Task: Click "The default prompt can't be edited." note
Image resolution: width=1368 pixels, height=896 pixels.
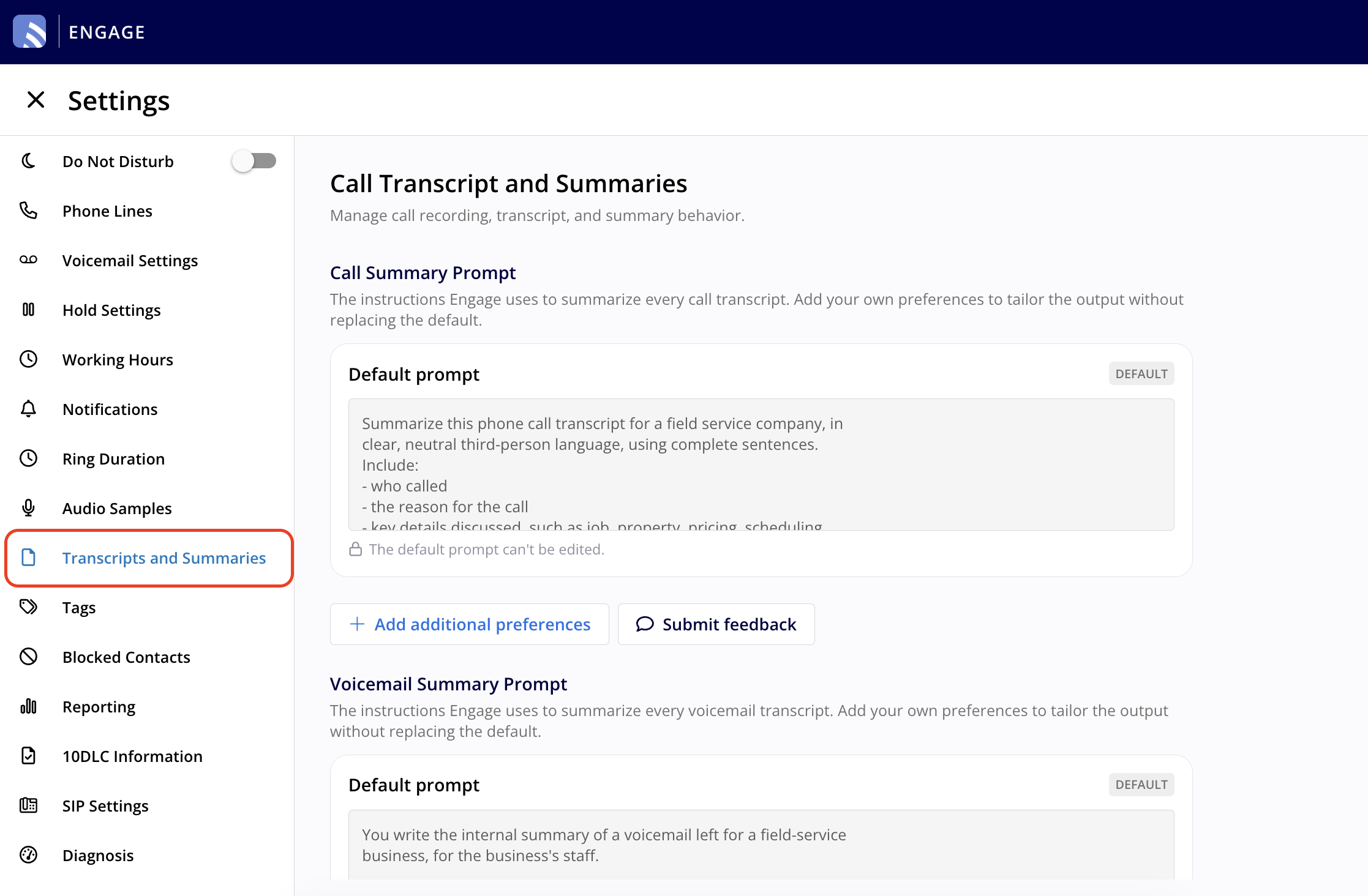Action: coord(486,549)
